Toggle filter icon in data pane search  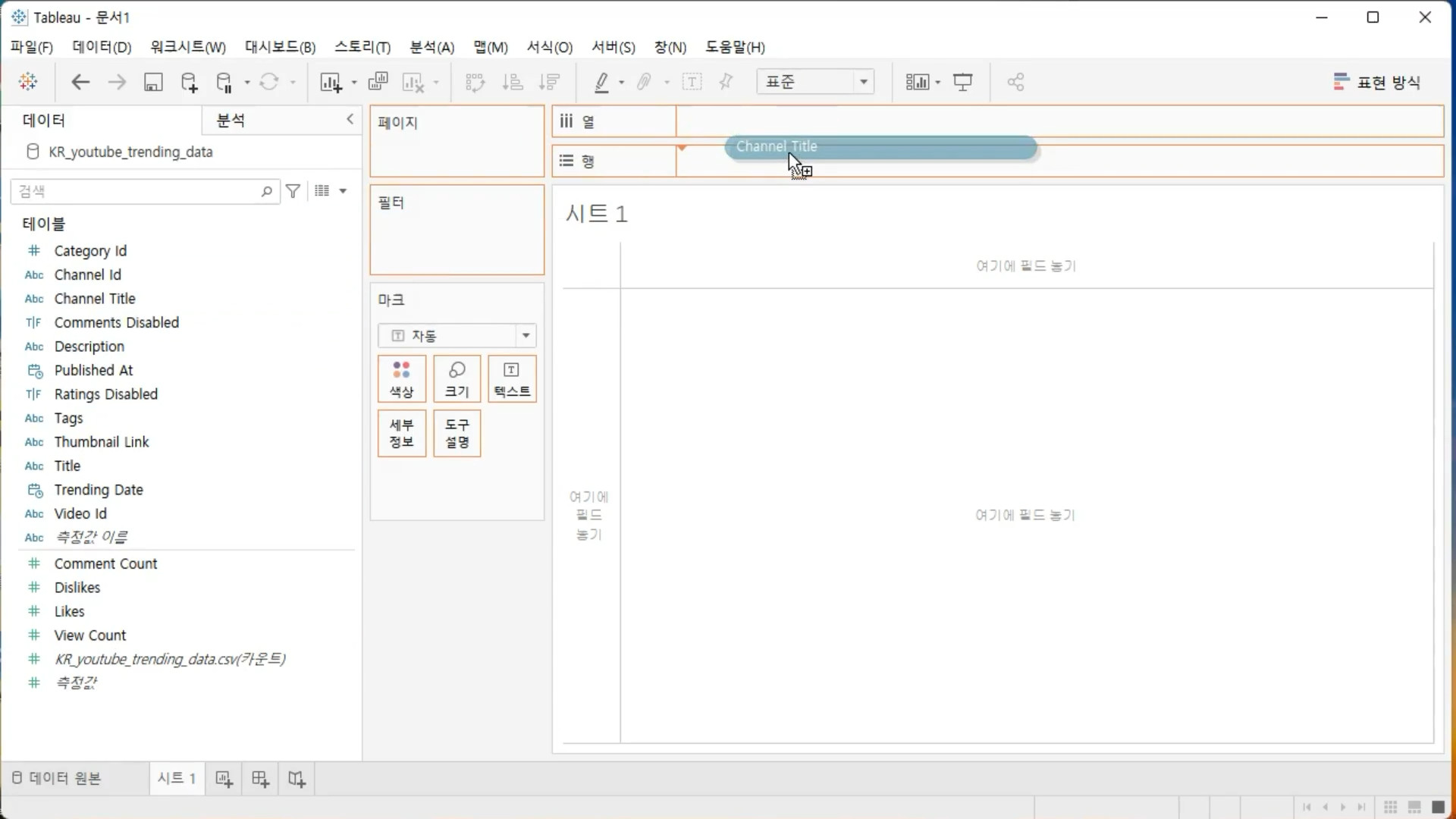point(293,191)
